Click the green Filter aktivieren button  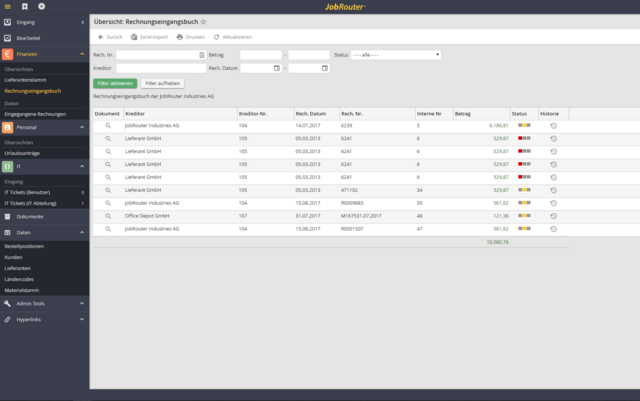click(x=115, y=83)
